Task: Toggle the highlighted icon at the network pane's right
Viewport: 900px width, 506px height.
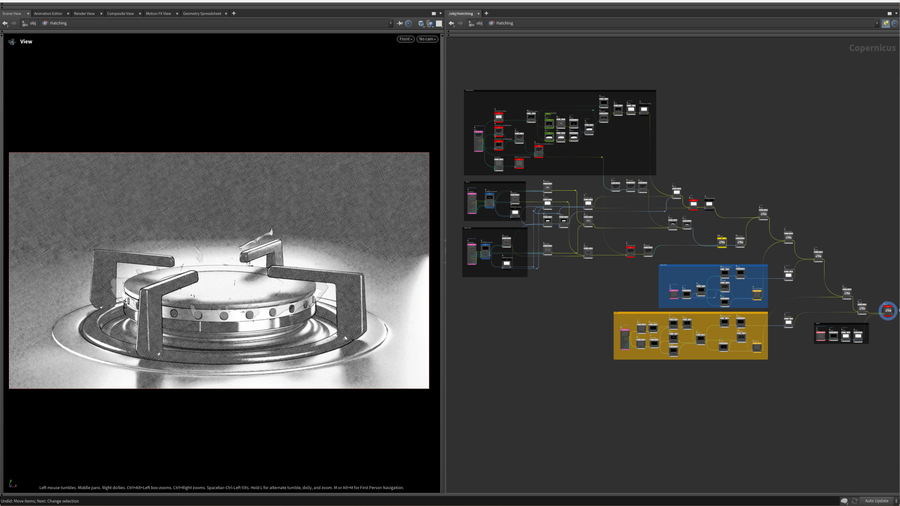Action: coord(885,23)
